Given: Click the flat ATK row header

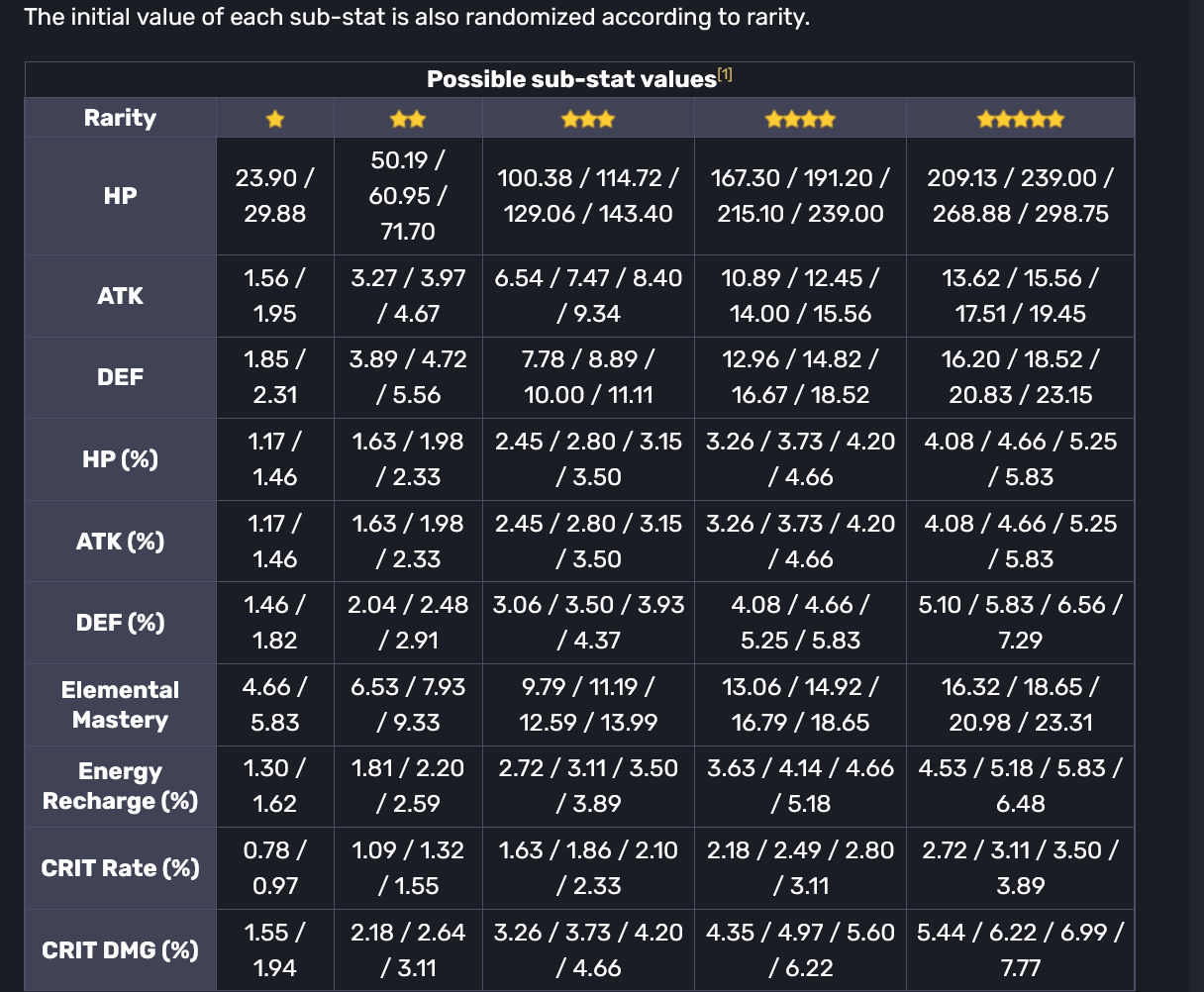Looking at the screenshot, I should tap(120, 296).
